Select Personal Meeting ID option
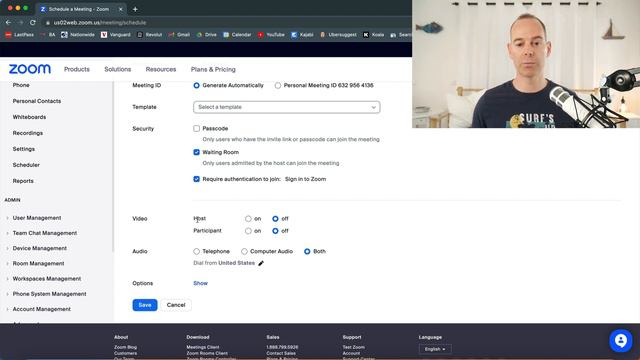Viewport: 640px width, 360px height. pyautogui.click(x=278, y=85)
